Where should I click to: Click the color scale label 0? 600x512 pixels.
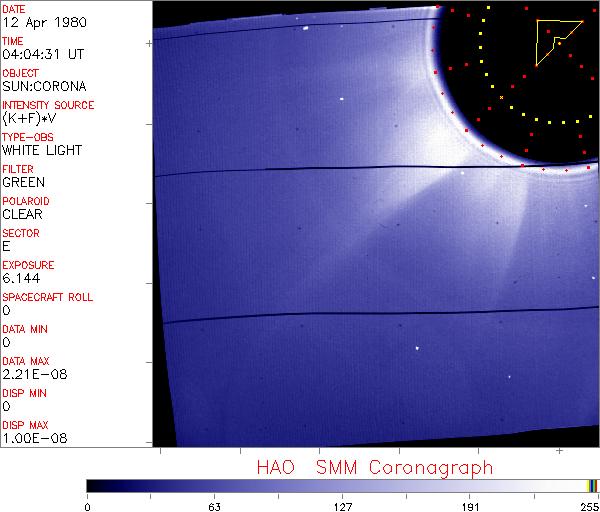(x=88, y=507)
